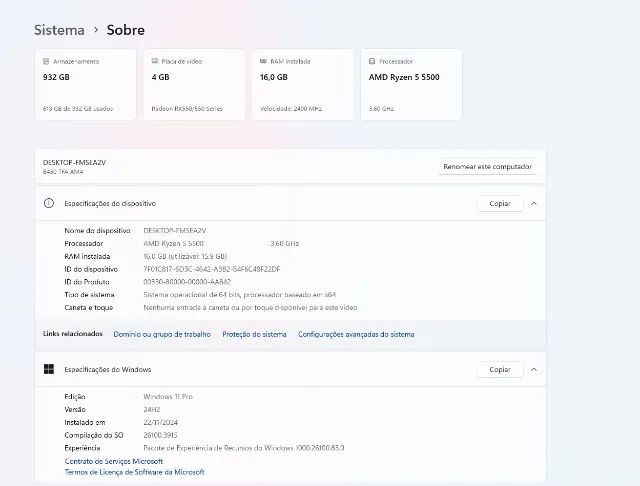Select DESKTOP-FMSEA2V device name value
The width and height of the screenshot is (640, 486).
click(x=175, y=231)
